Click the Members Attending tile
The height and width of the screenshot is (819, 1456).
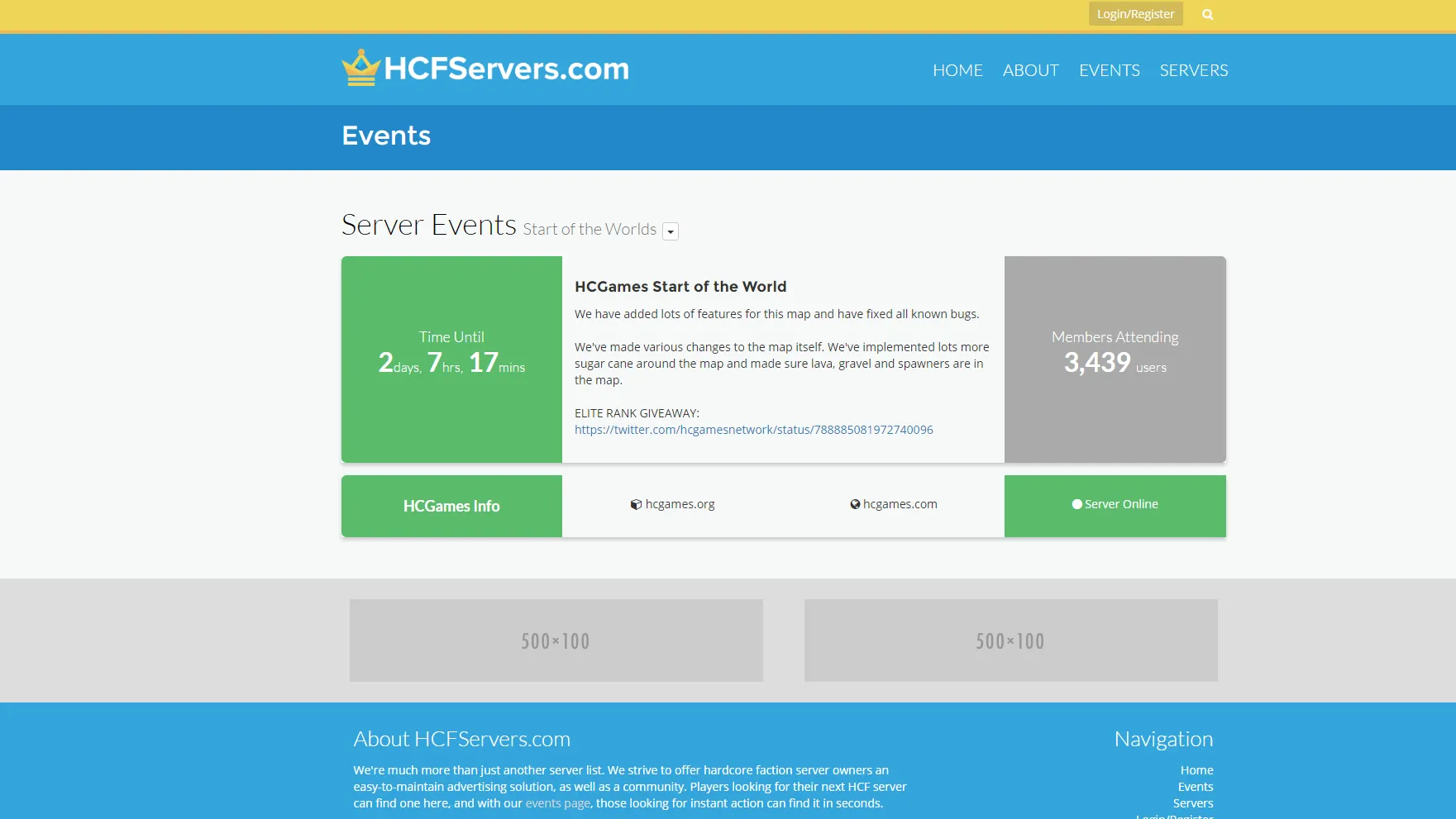click(x=1115, y=360)
